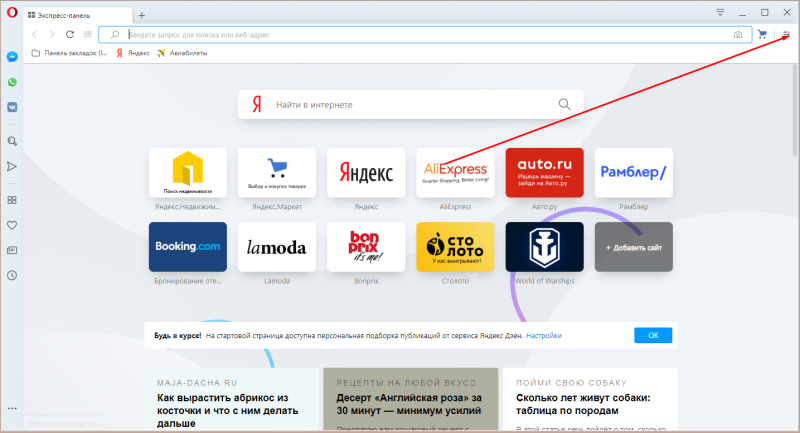
Task: Click the ПОЙМИ СВОЮ СОБАКУ source label
Action: pos(571,383)
